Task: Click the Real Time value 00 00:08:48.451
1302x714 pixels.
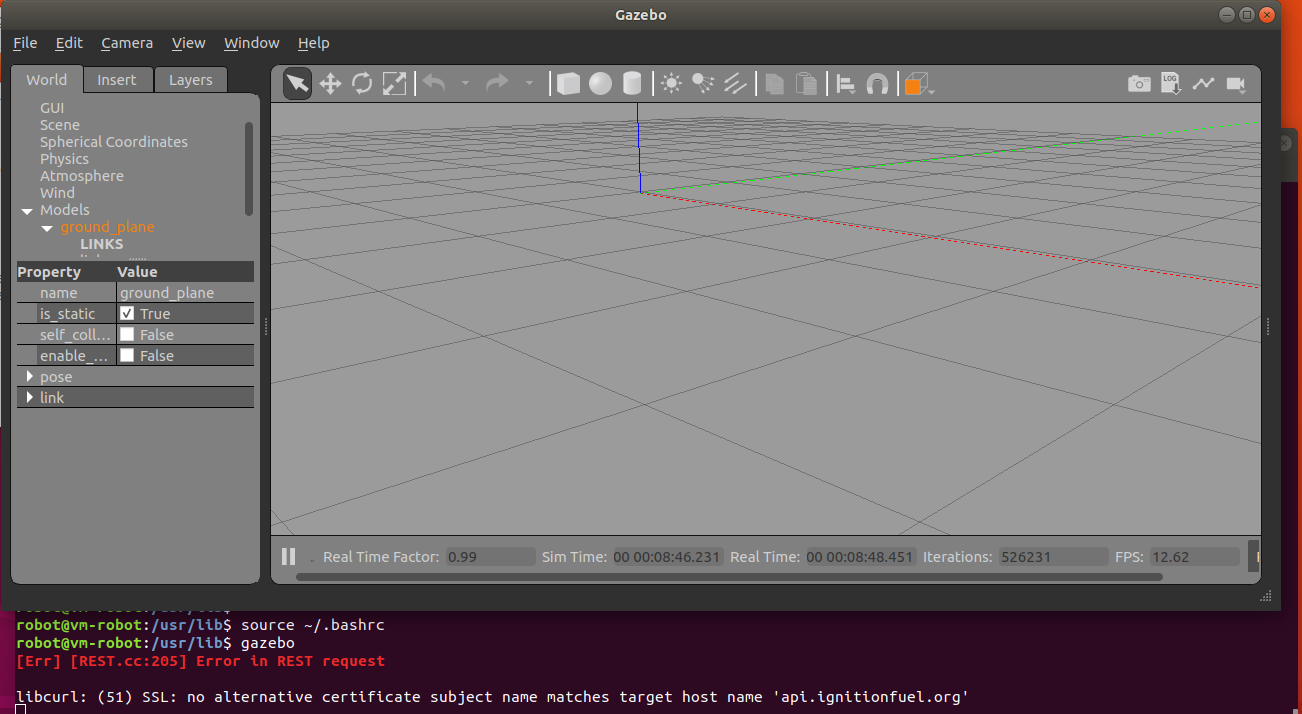Action: pyautogui.click(x=860, y=557)
